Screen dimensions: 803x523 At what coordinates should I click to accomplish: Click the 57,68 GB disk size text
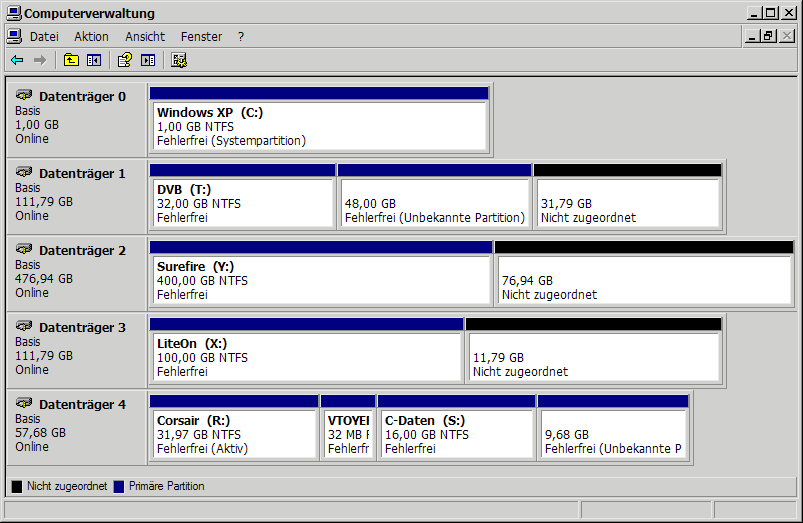pos(40,432)
